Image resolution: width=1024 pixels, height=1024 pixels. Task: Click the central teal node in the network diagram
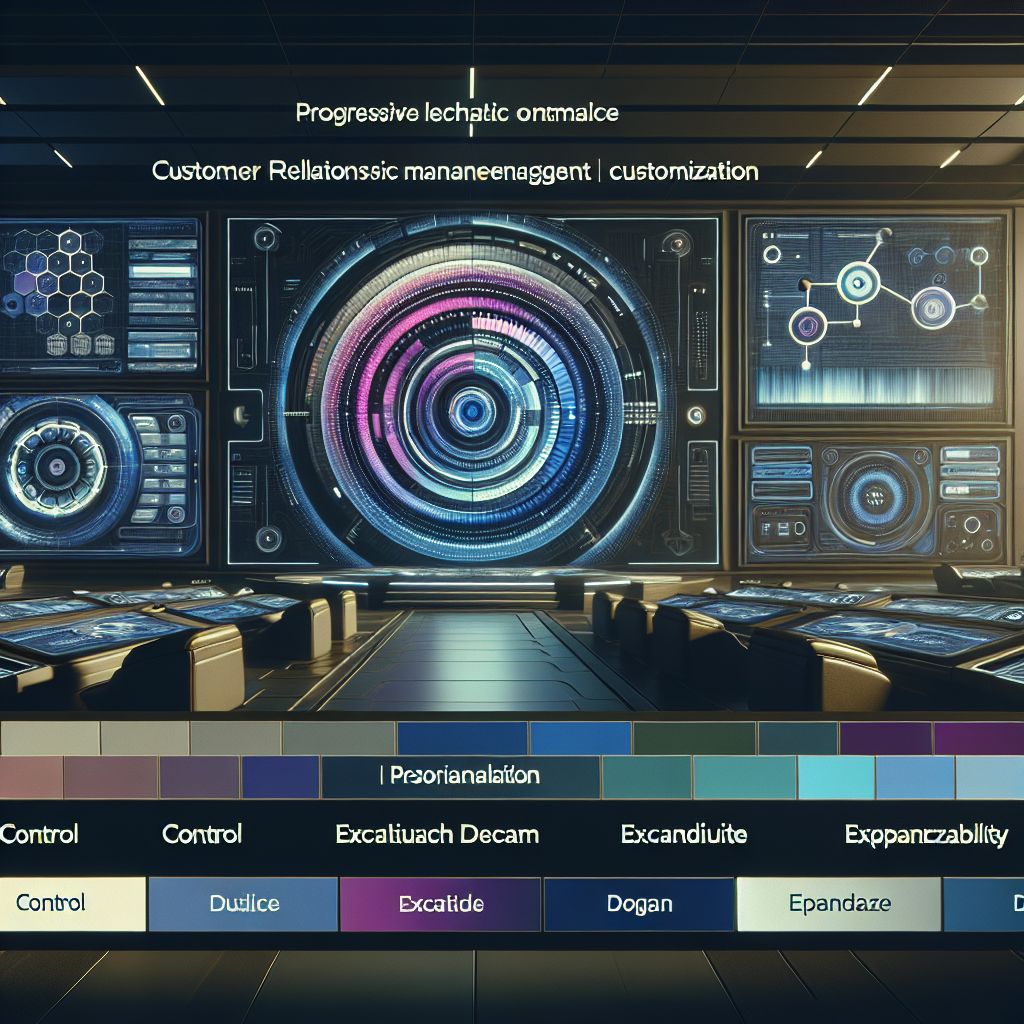[858, 285]
